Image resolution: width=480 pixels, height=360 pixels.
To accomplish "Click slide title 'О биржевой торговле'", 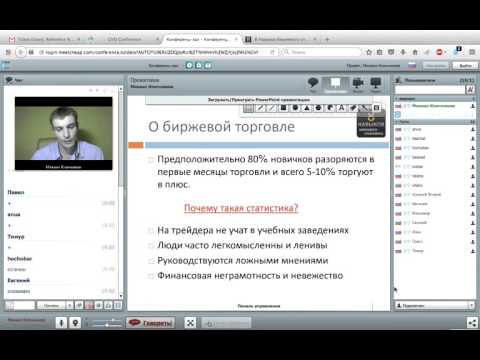I will 222,127.
